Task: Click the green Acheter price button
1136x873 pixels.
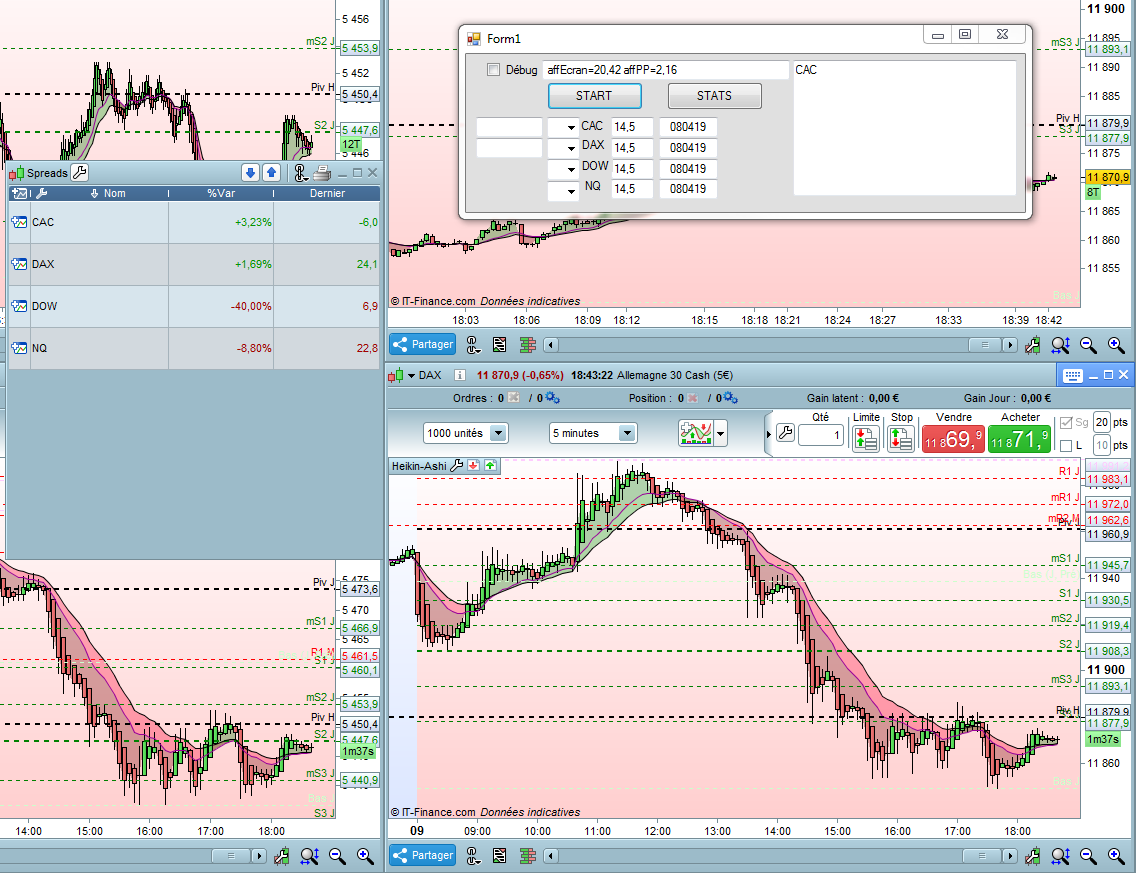Action: point(1019,439)
